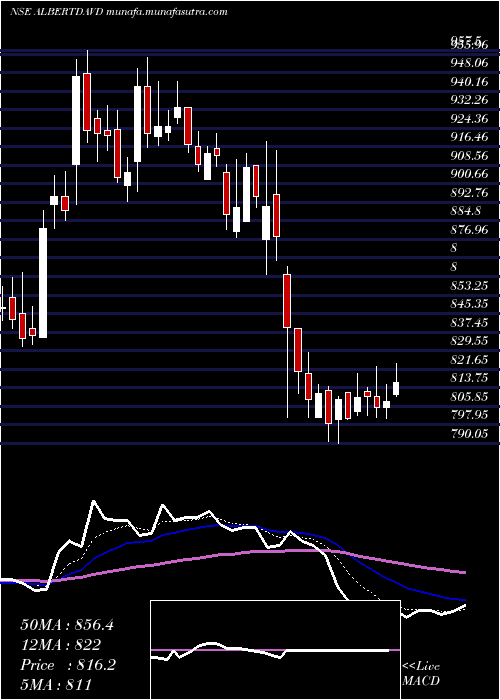Click the 5MA : 811 readout

[x=56, y=684]
